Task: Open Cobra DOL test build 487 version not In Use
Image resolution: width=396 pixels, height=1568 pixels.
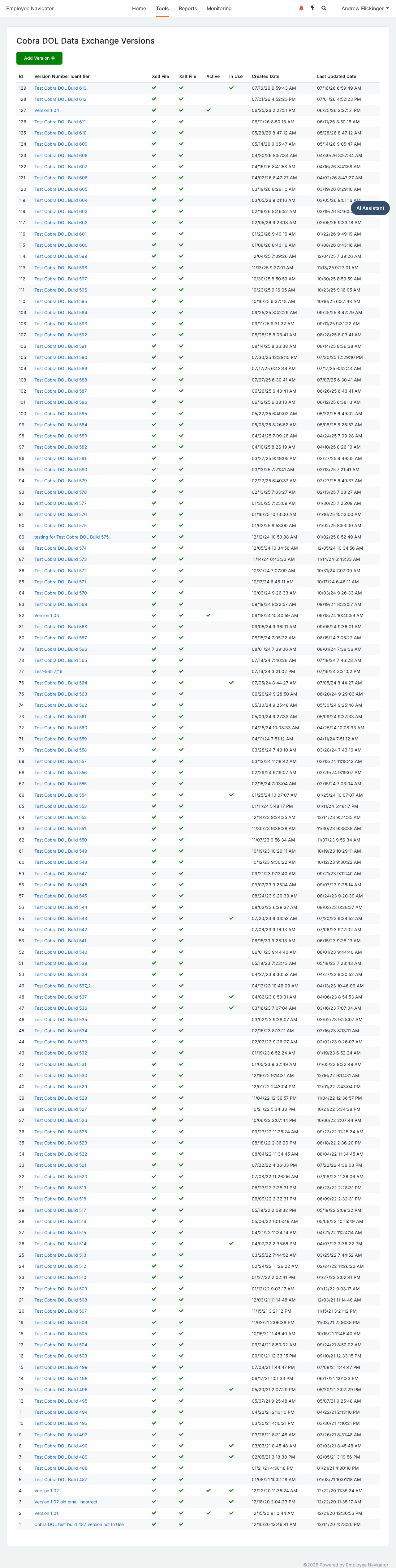Action: point(79,1524)
